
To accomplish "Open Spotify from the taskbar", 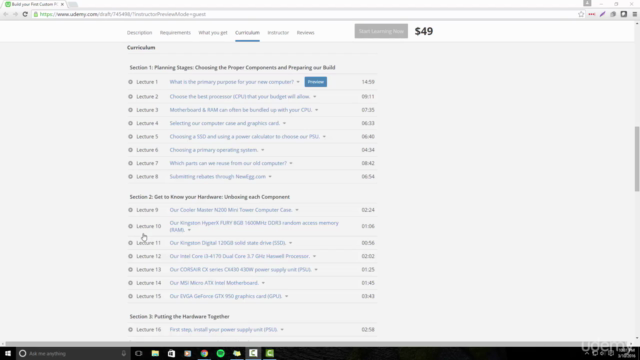I will pyautogui.click(x=220, y=353).
